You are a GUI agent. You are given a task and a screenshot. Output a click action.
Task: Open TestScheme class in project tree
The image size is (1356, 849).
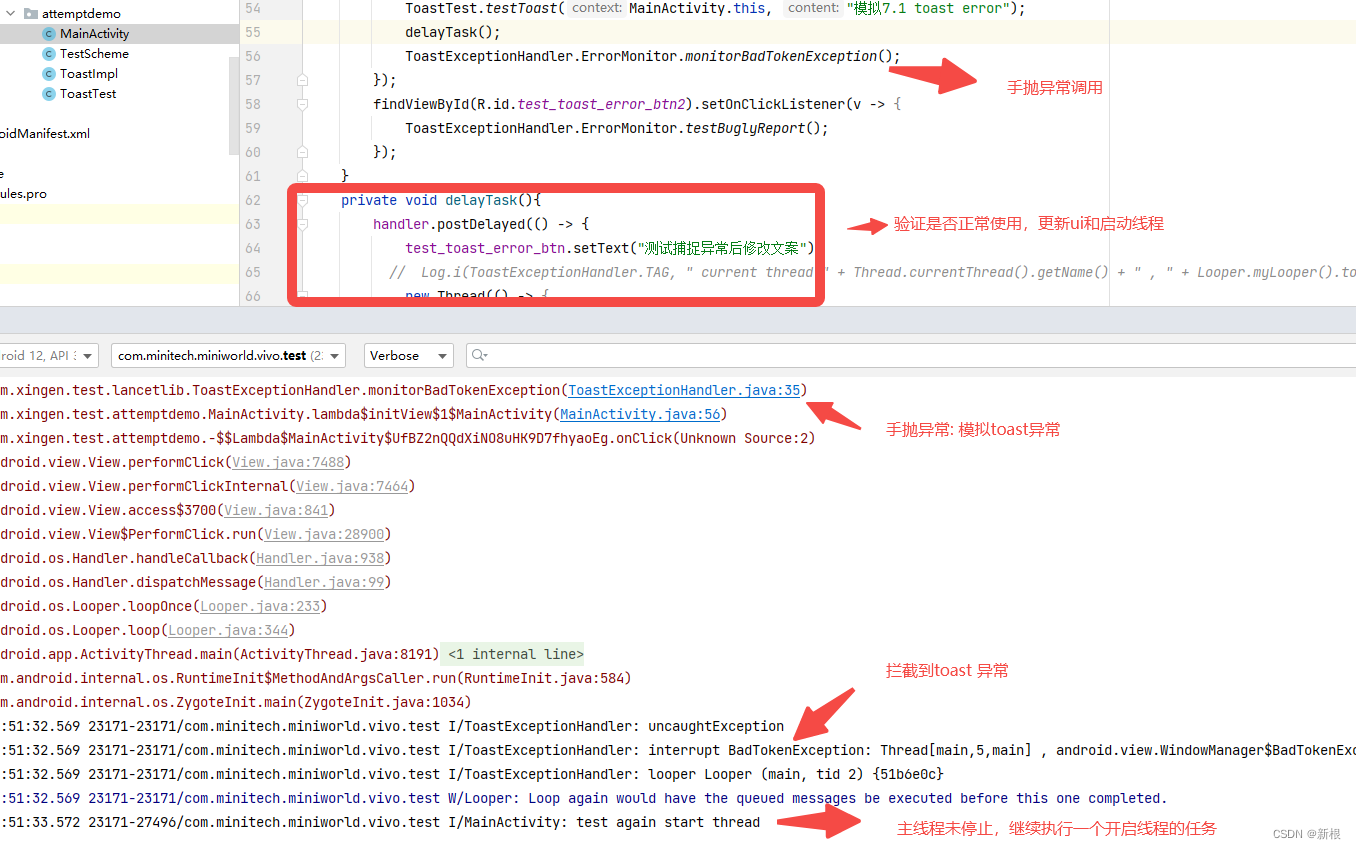94,54
